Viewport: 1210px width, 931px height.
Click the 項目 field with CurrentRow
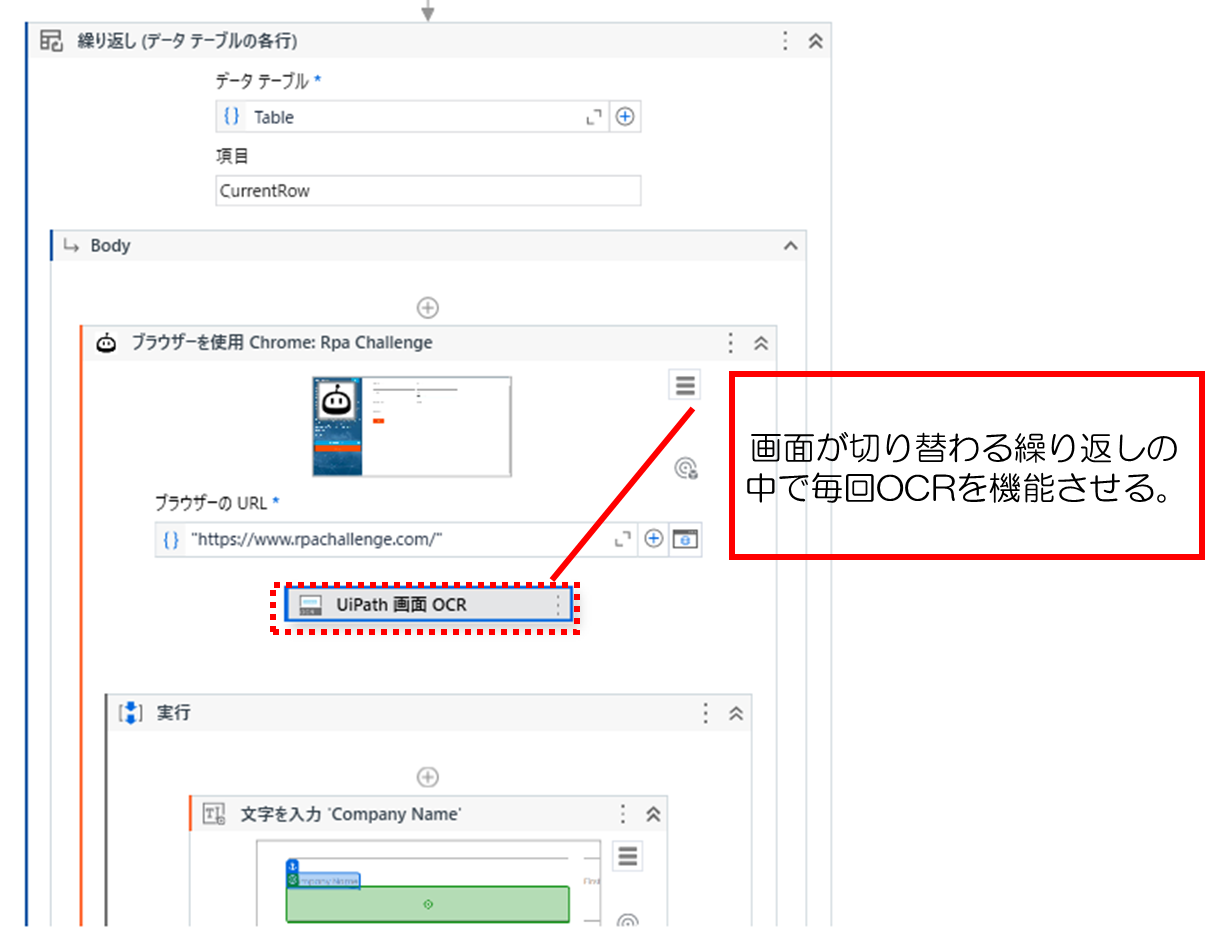[x=428, y=190]
